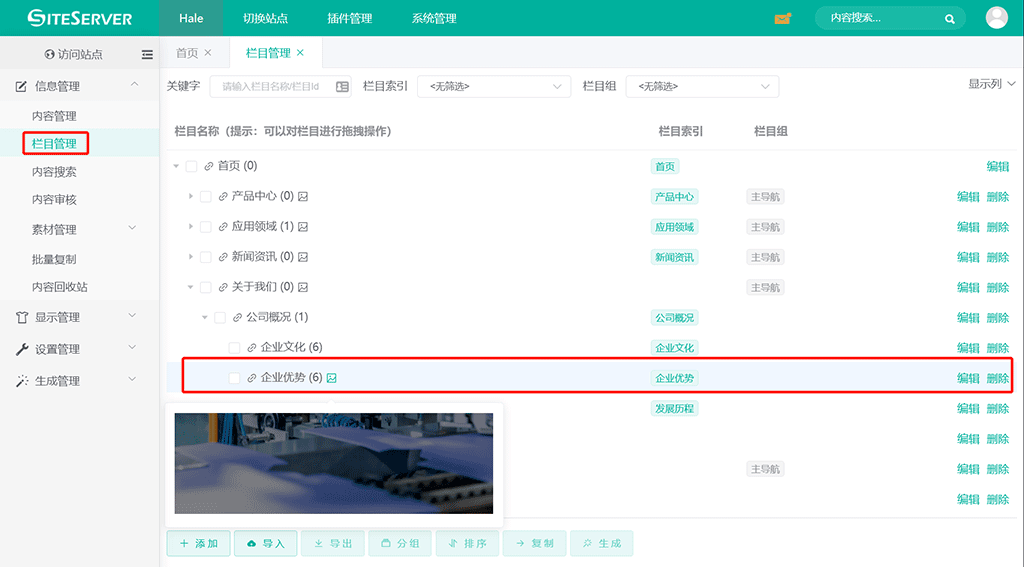Toggle the sidebar hamburger menu icon
The height and width of the screenshot is (567, 1024).
click(147, 55)
